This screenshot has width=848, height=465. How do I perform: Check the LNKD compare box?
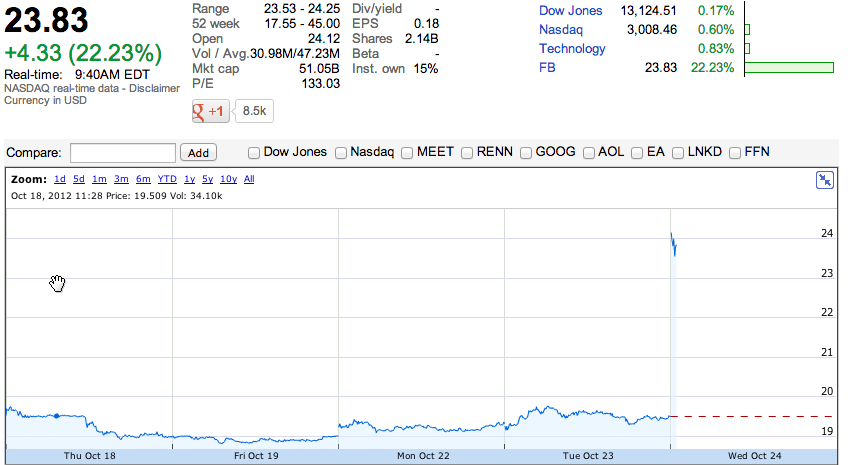(678, 153)
